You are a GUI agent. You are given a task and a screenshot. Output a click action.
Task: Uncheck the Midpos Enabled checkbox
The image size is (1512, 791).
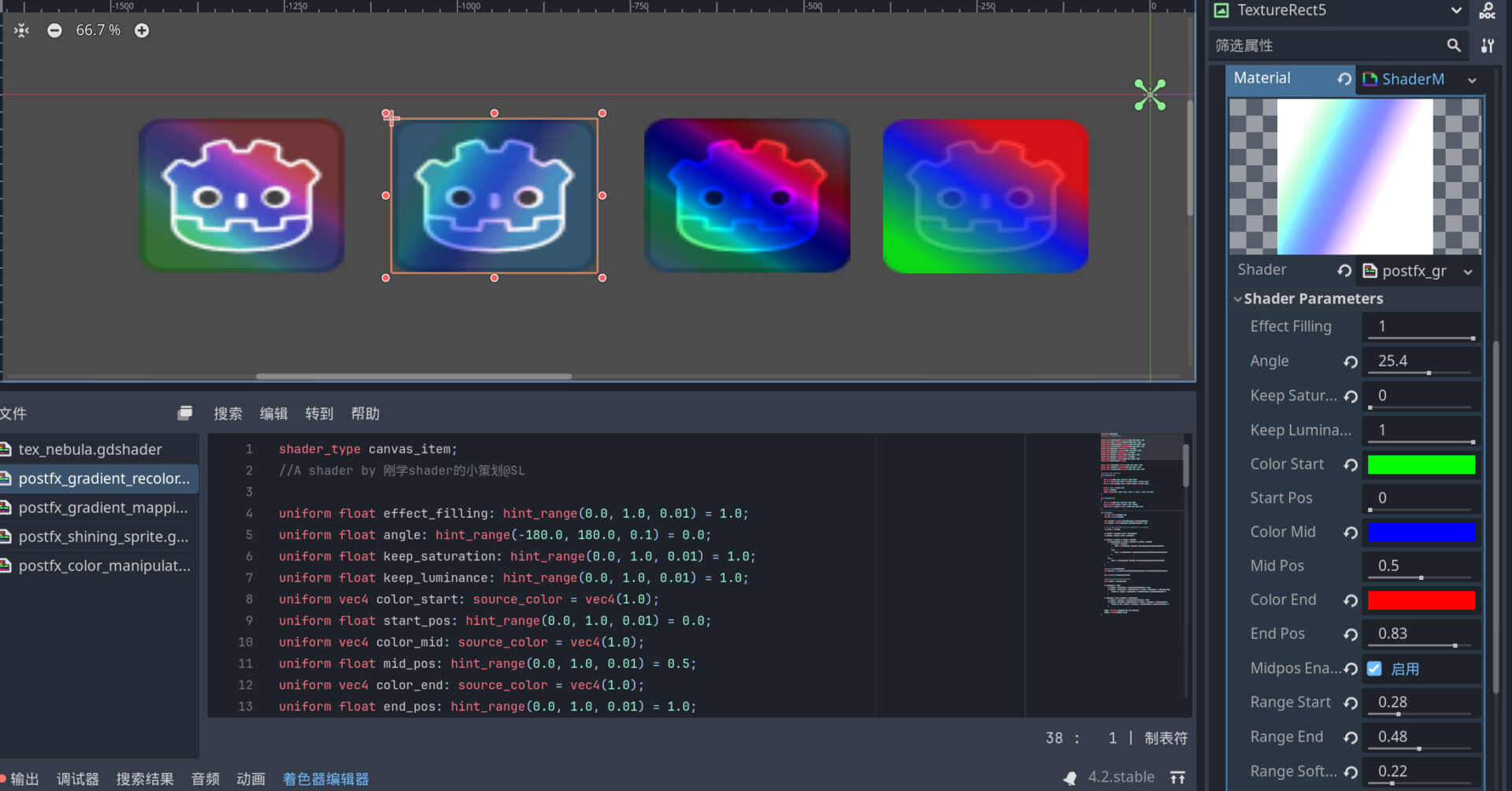coord(1374,669)
